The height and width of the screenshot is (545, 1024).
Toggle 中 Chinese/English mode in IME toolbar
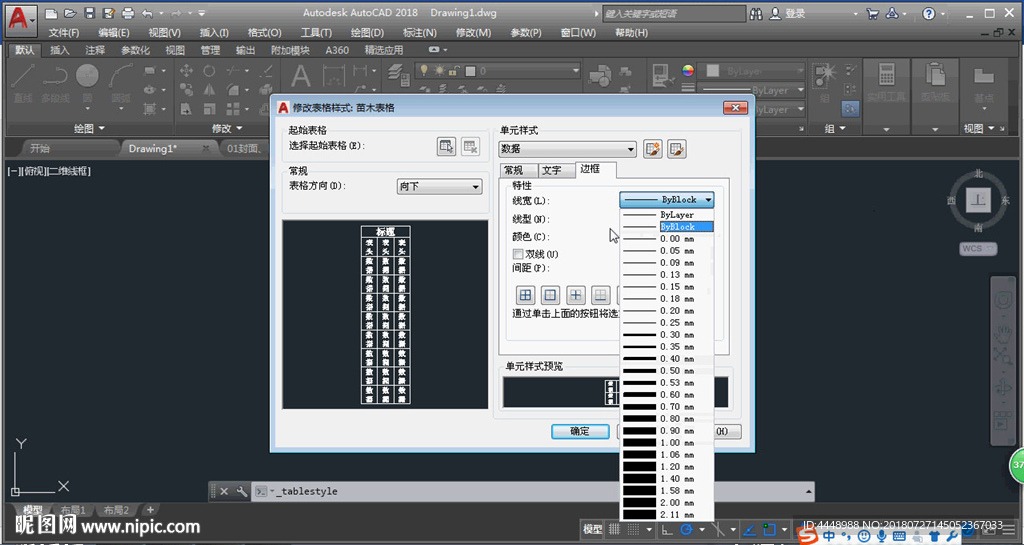click(x=829, y=536)
